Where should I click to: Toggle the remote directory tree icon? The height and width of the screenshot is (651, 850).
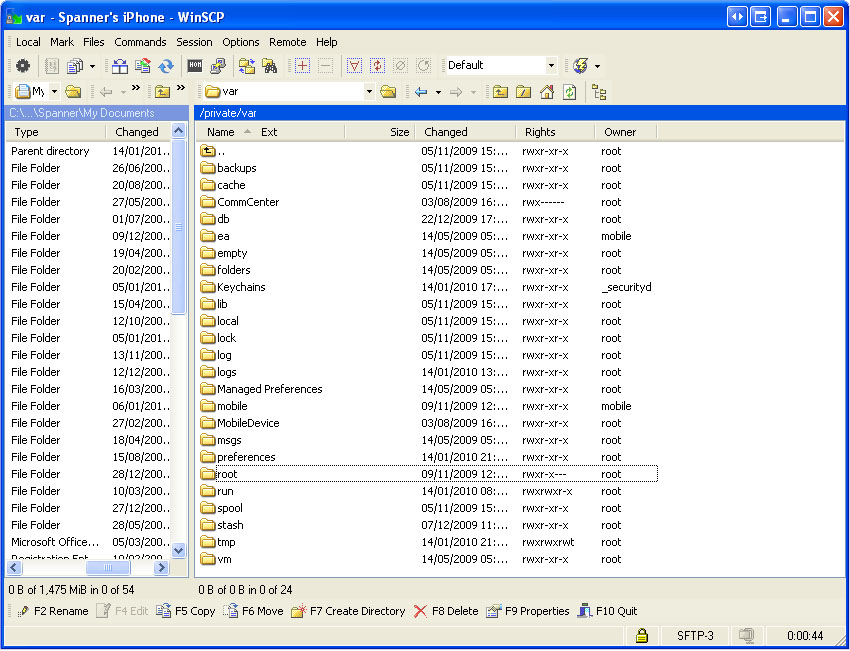point(599,92)
